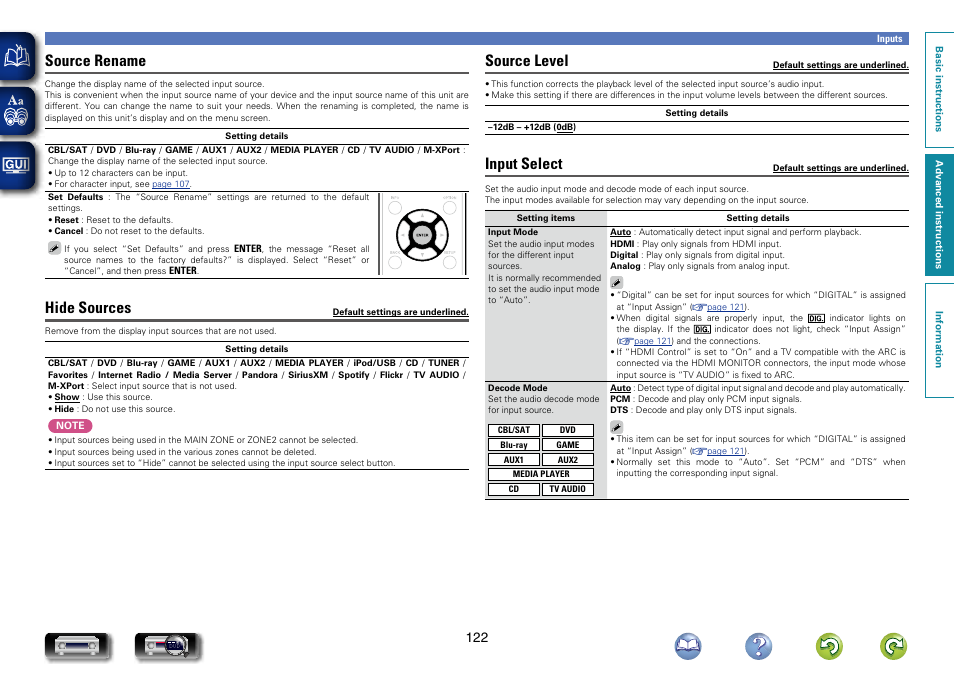The width and height of the screenshot is (954, 675).
Task: Click the "Analog" input mode option
Action: [625, 266]
